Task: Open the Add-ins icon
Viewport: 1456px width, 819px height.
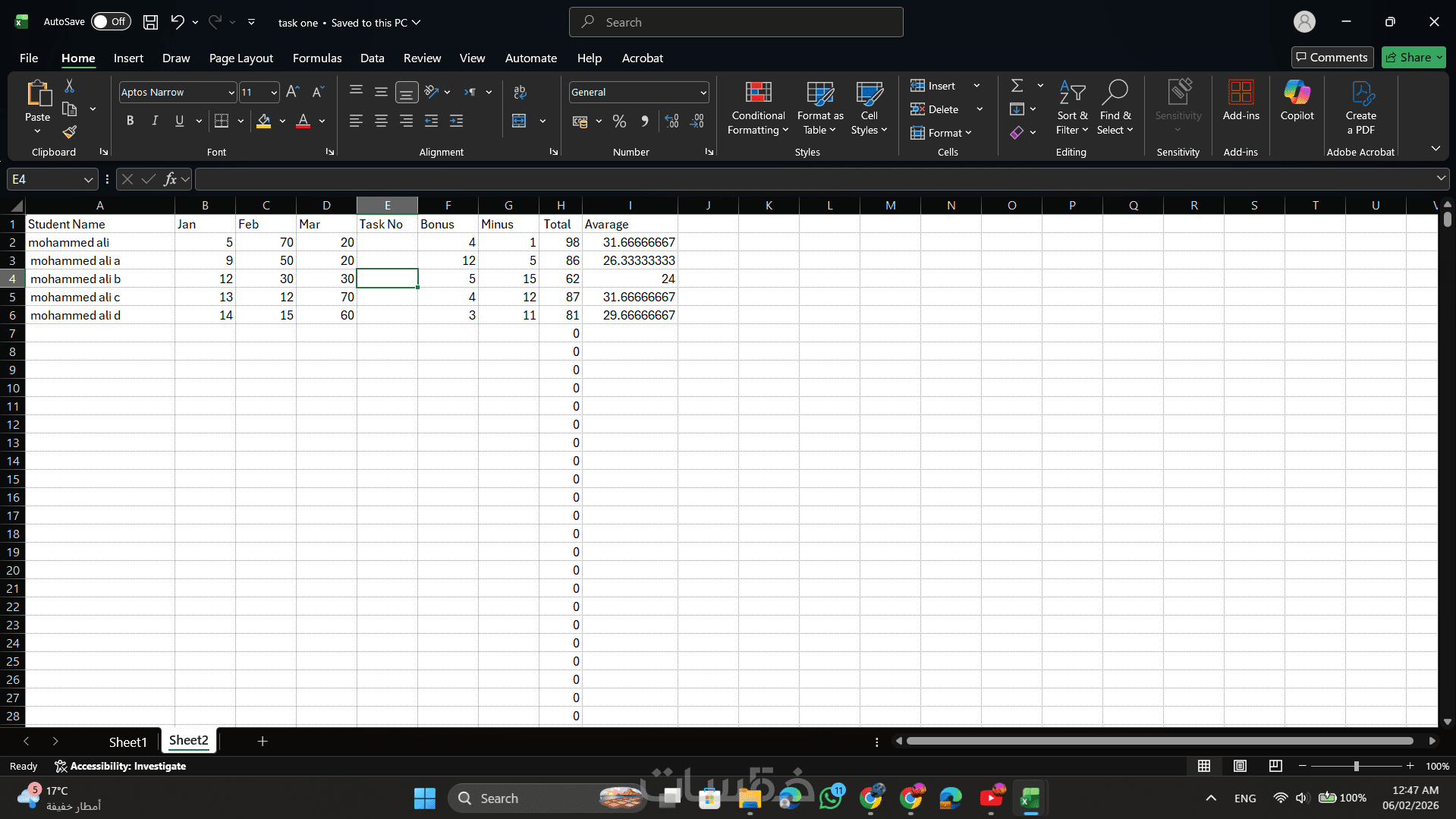Action: pyautogui.click(x=1241, y=100)
